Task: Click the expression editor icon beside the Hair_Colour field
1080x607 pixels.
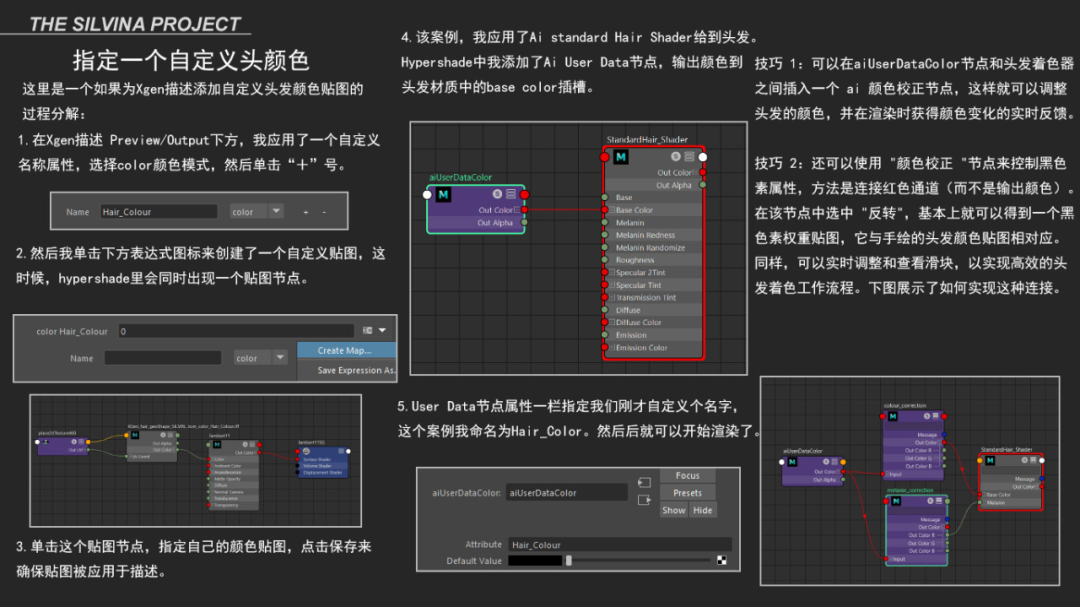Action: pyautogui.click(x=368, y=331)
